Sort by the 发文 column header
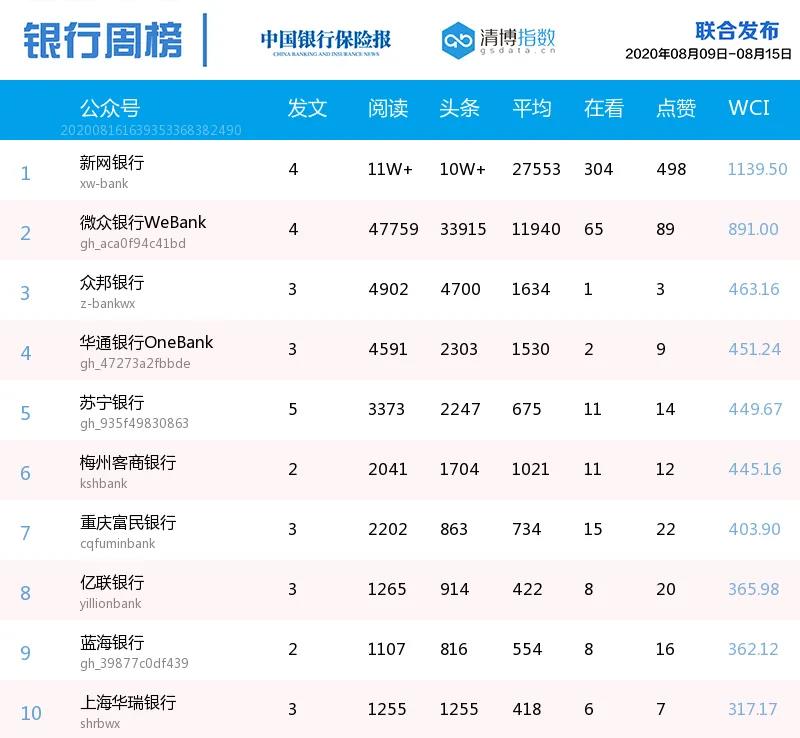Image resolution: width=800 pixels, height=738 pixels. point(307,108)
